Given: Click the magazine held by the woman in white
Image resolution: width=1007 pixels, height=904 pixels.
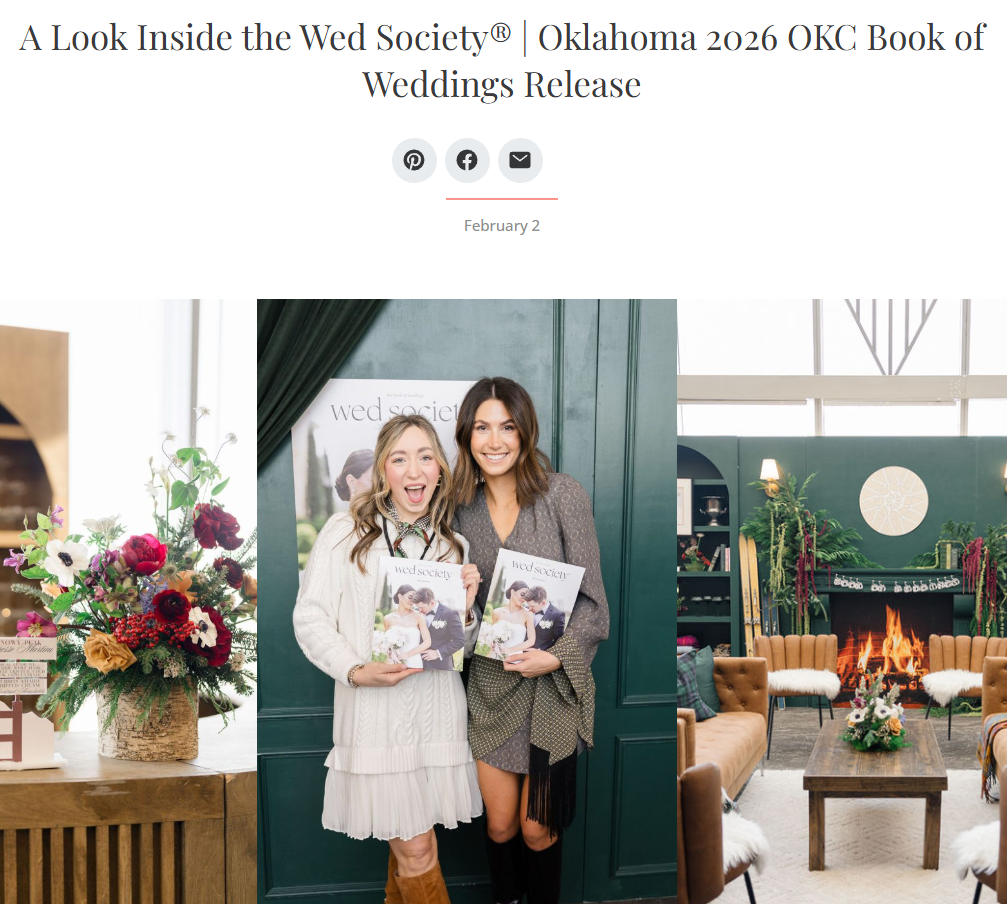Looking at the screenshot, I should click(x=419, y=613).
